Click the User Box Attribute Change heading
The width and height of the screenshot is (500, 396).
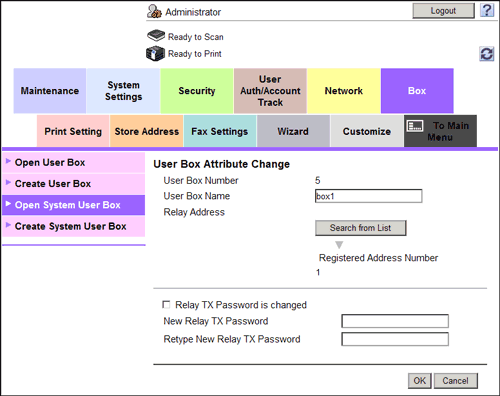pos(222,164)
